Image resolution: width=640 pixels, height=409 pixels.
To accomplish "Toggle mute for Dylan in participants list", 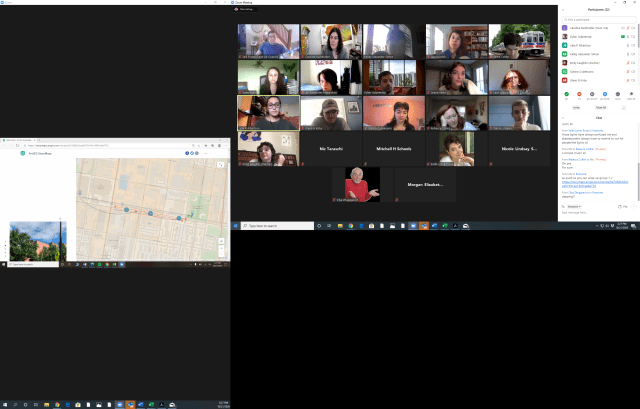I will coord(626,36).
